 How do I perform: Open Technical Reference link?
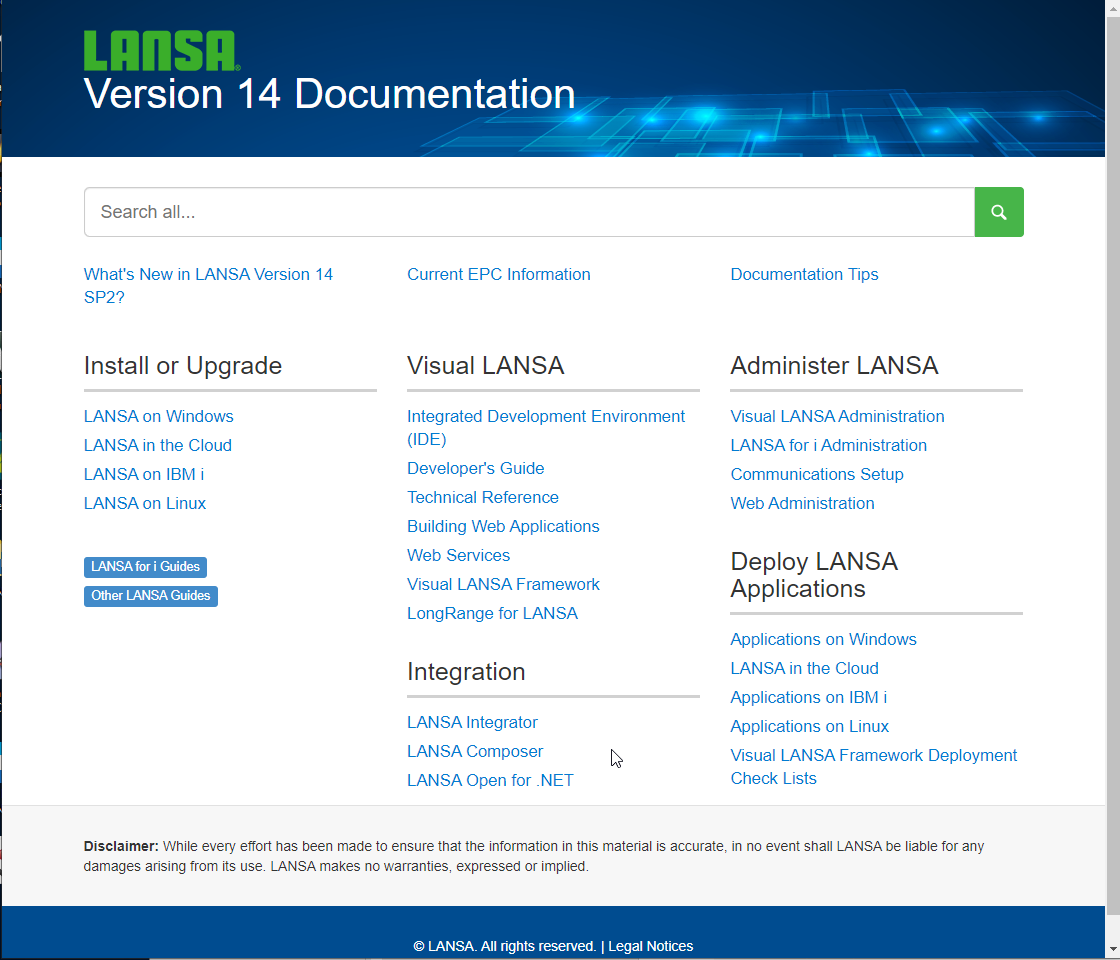click(x=483, y=497)
